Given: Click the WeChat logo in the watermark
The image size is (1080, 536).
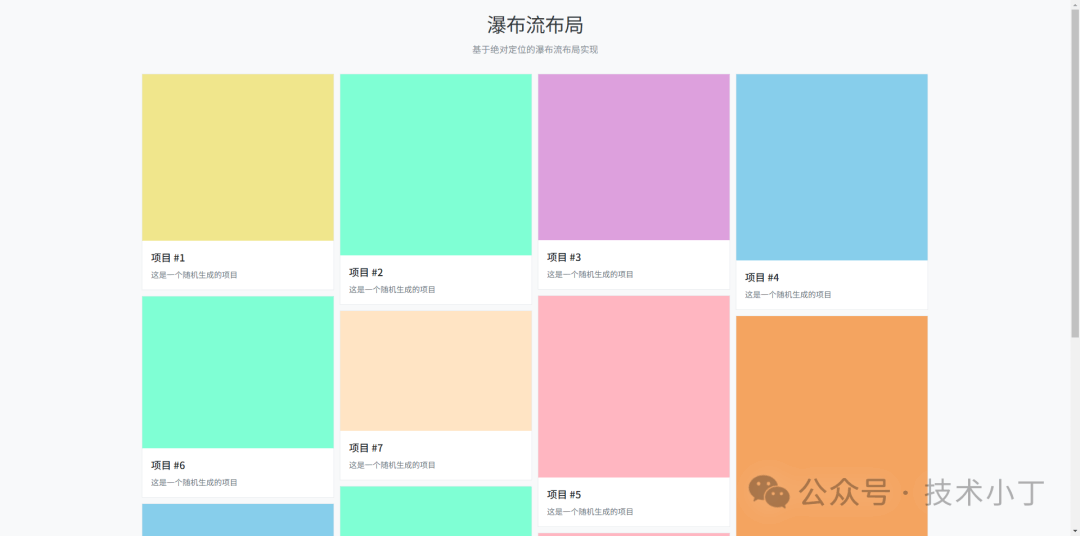Looking at the screenshot, I should pos(769,491).
